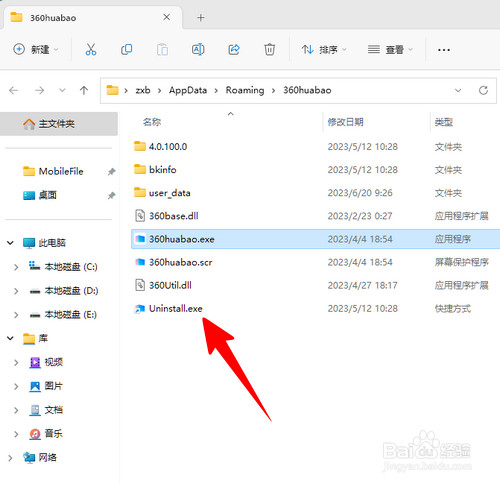Click the Uninstall.exe shortcut icon

pos(140,309)
